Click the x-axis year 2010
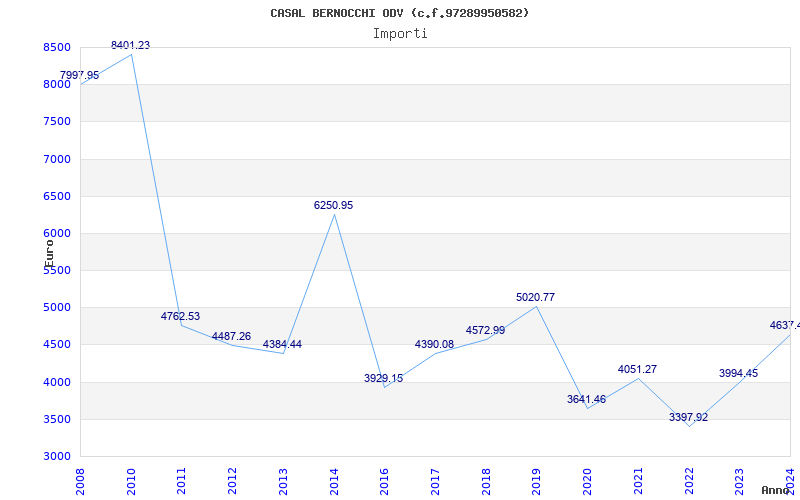 [131, 481]
